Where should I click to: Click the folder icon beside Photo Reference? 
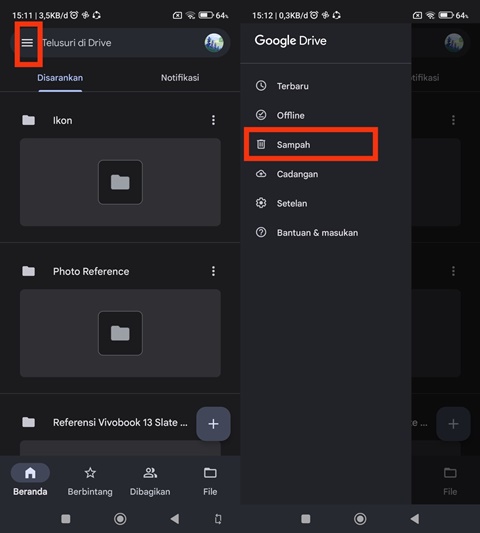(29, 271)
